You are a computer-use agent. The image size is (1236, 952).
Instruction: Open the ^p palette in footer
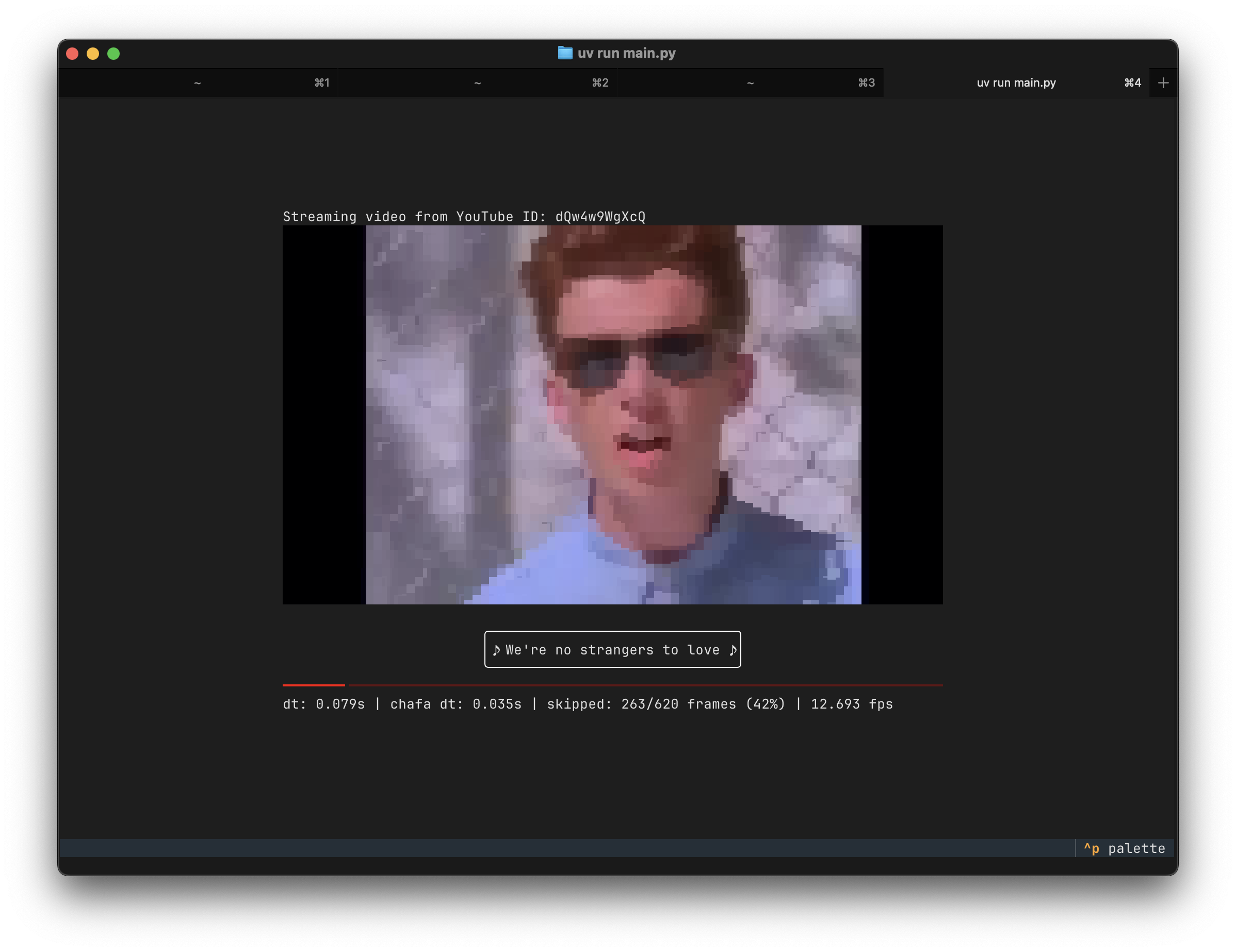tap(1124, 848)
